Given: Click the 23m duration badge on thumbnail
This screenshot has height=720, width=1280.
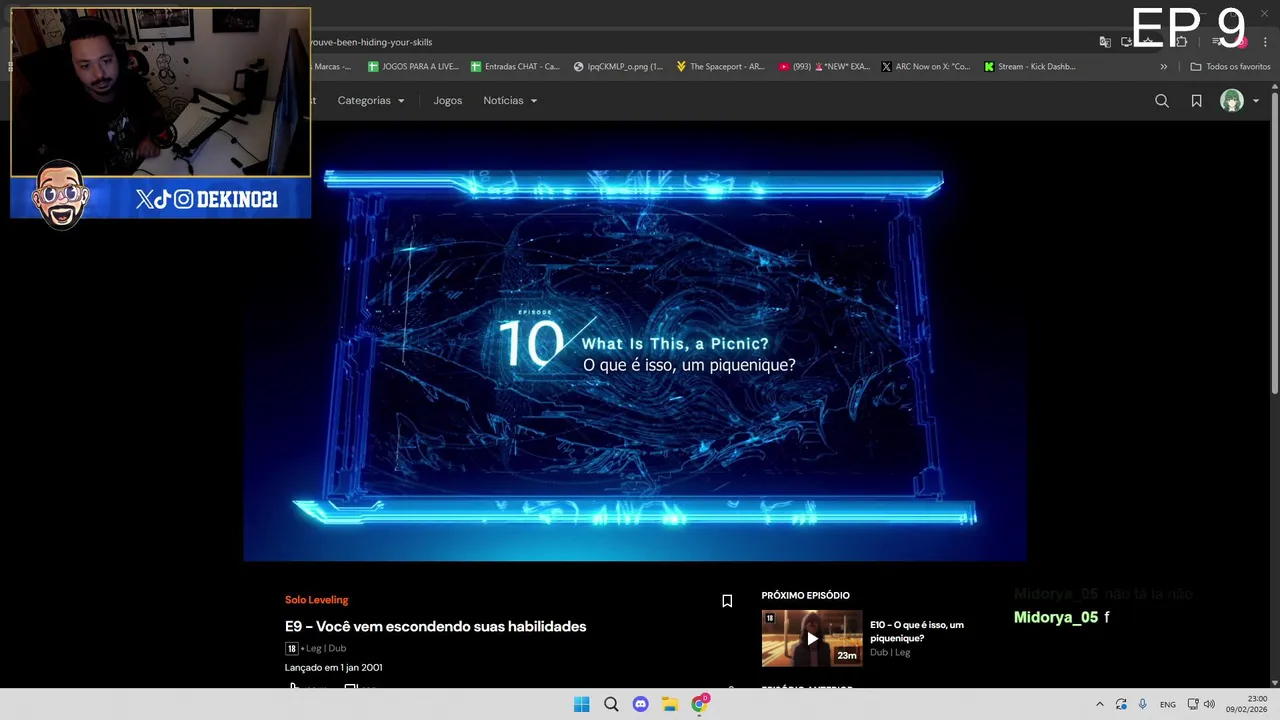Looking at the screenshot, I should (x=847, y=655).
